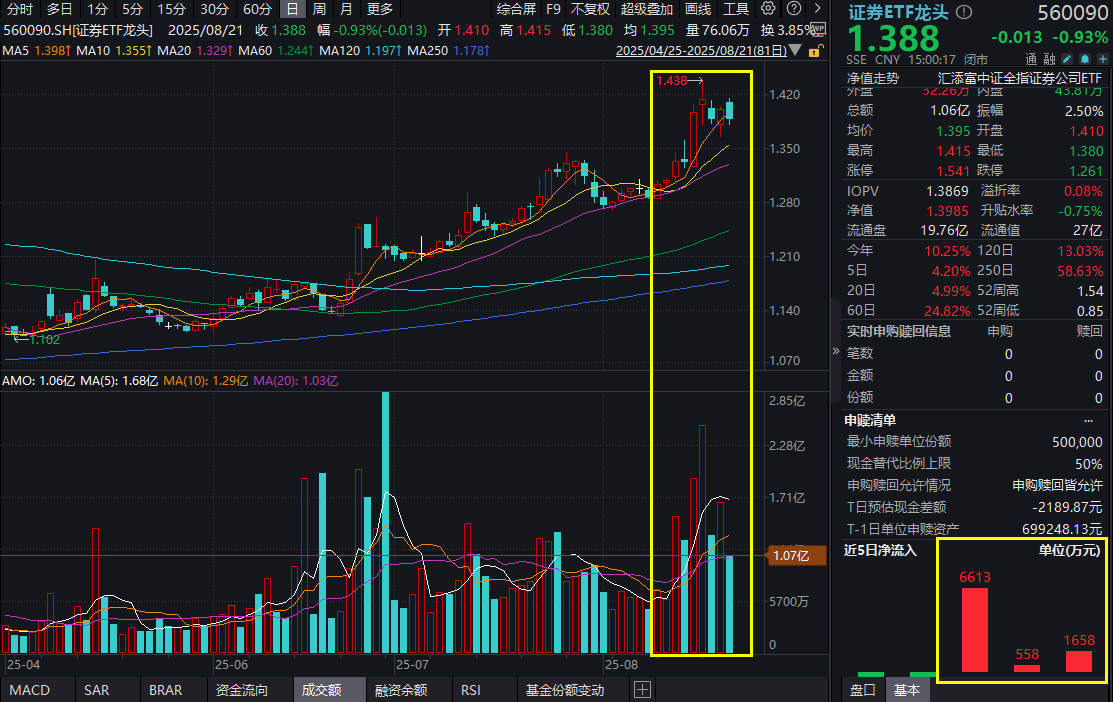Click the right-arrow icon beside the help icon
Viewport: 1113px width, 702px height.
[818, 9]
